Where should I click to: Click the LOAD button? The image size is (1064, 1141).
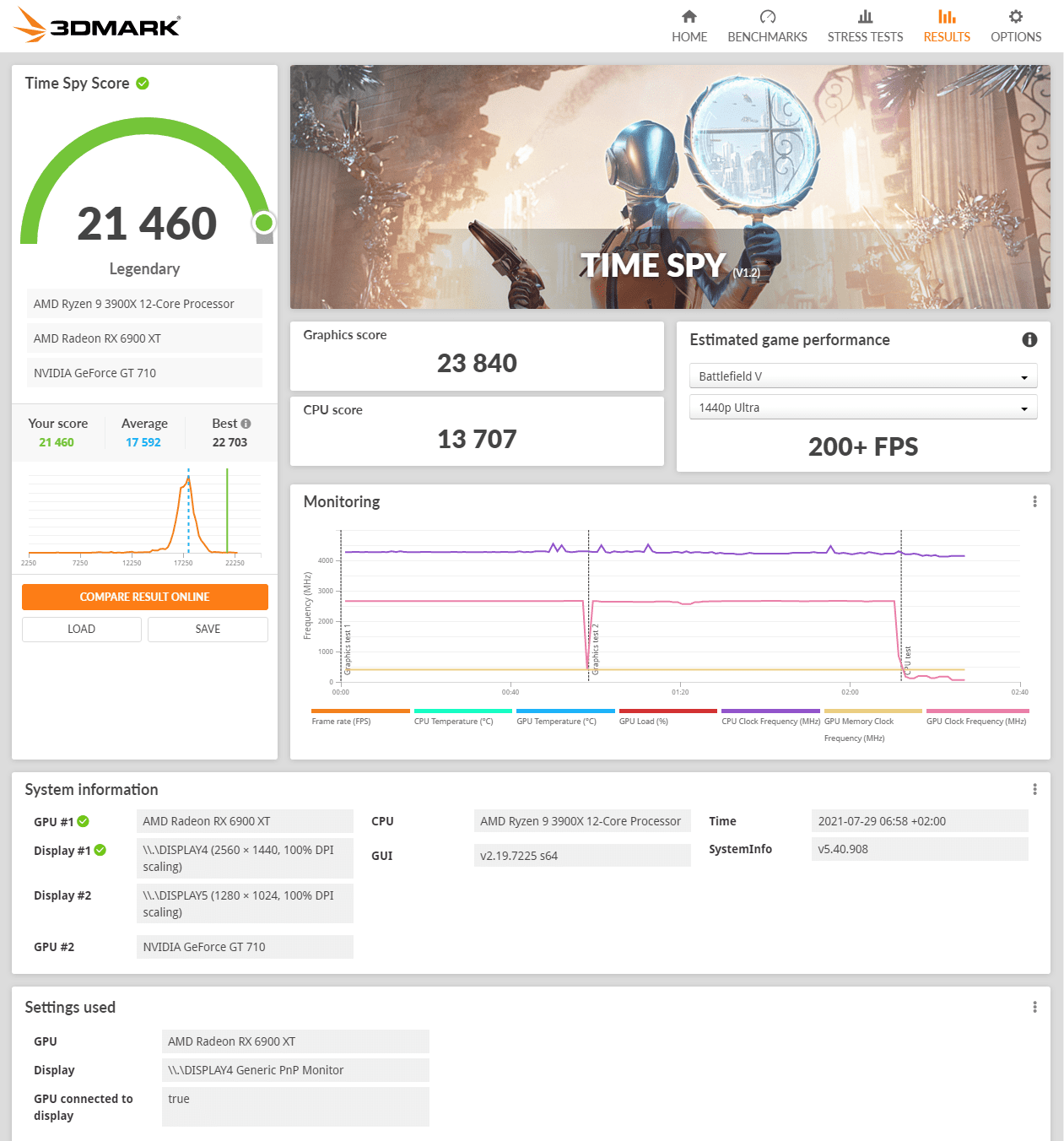pos(82,629)
